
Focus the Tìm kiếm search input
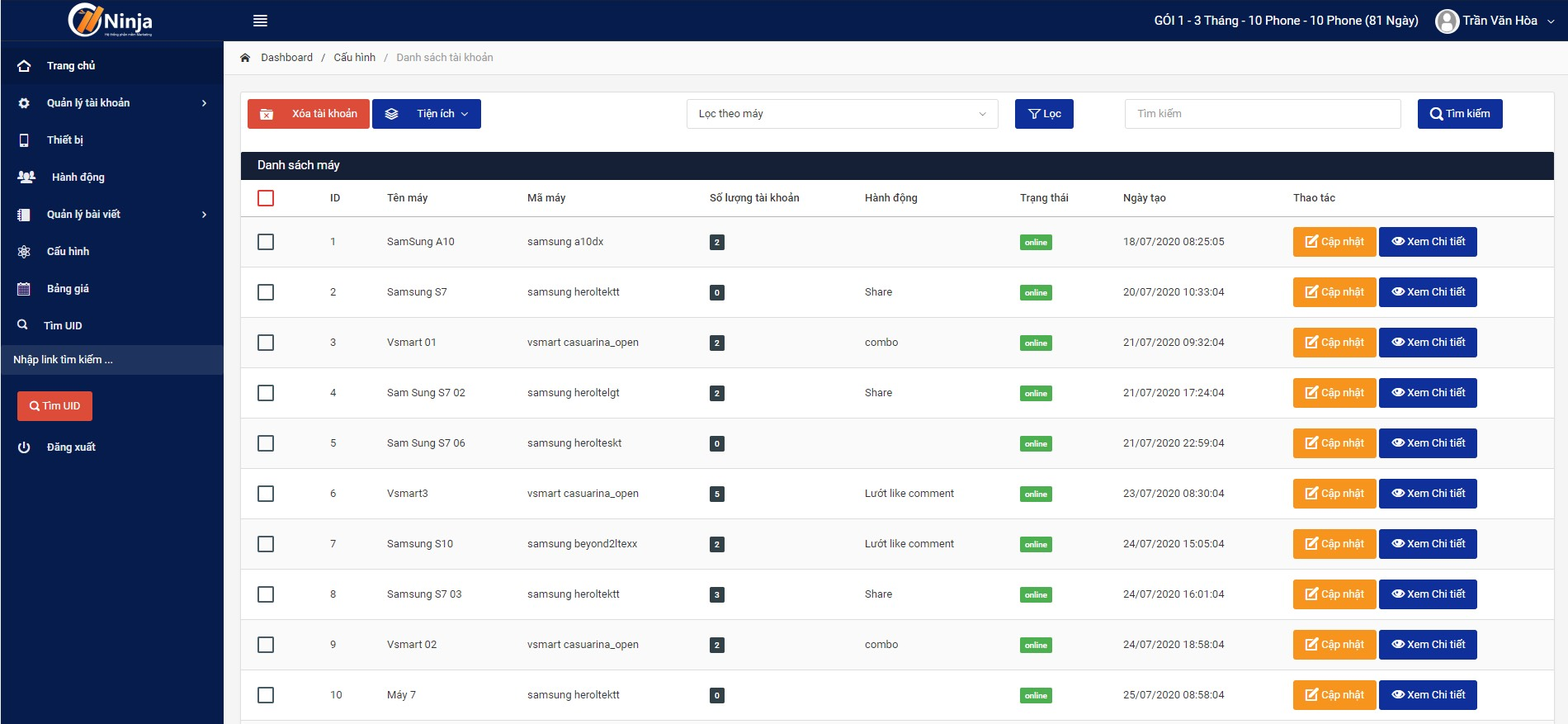(x=1263, y=114)
